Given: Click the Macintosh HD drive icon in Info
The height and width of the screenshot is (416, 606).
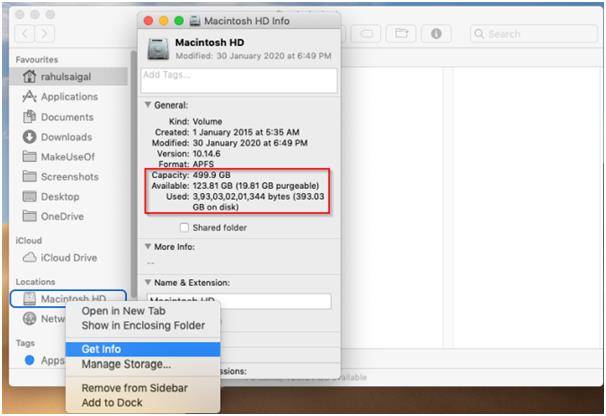Looking at the screenshot, I should (x=158, y=49).
